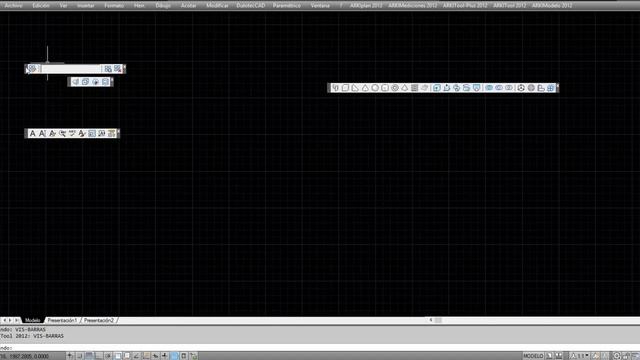
Task: Open the Archivo menu
Action: 13,5
